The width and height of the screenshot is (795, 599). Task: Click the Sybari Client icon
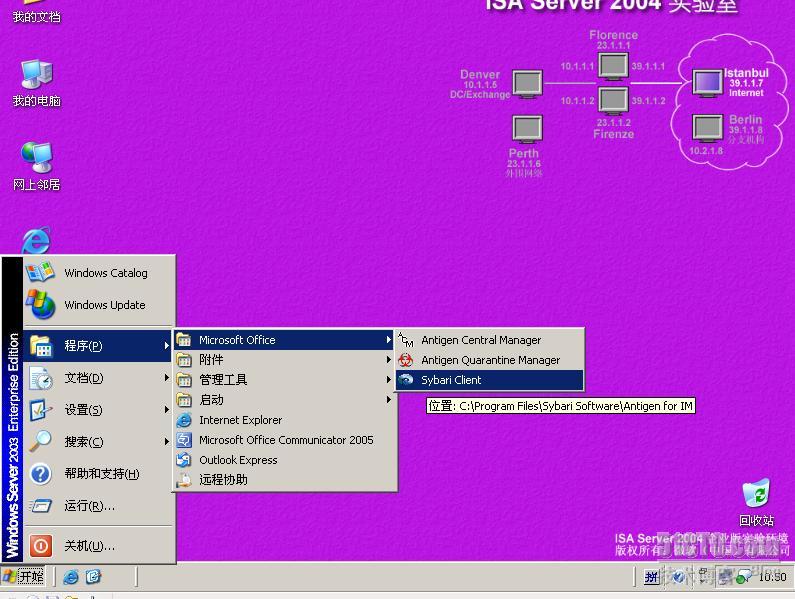[406, 379]
